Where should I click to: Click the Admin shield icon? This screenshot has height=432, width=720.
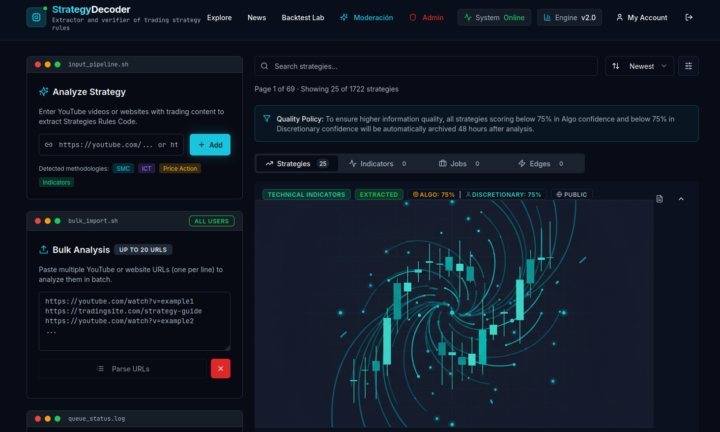coord(413,17)
